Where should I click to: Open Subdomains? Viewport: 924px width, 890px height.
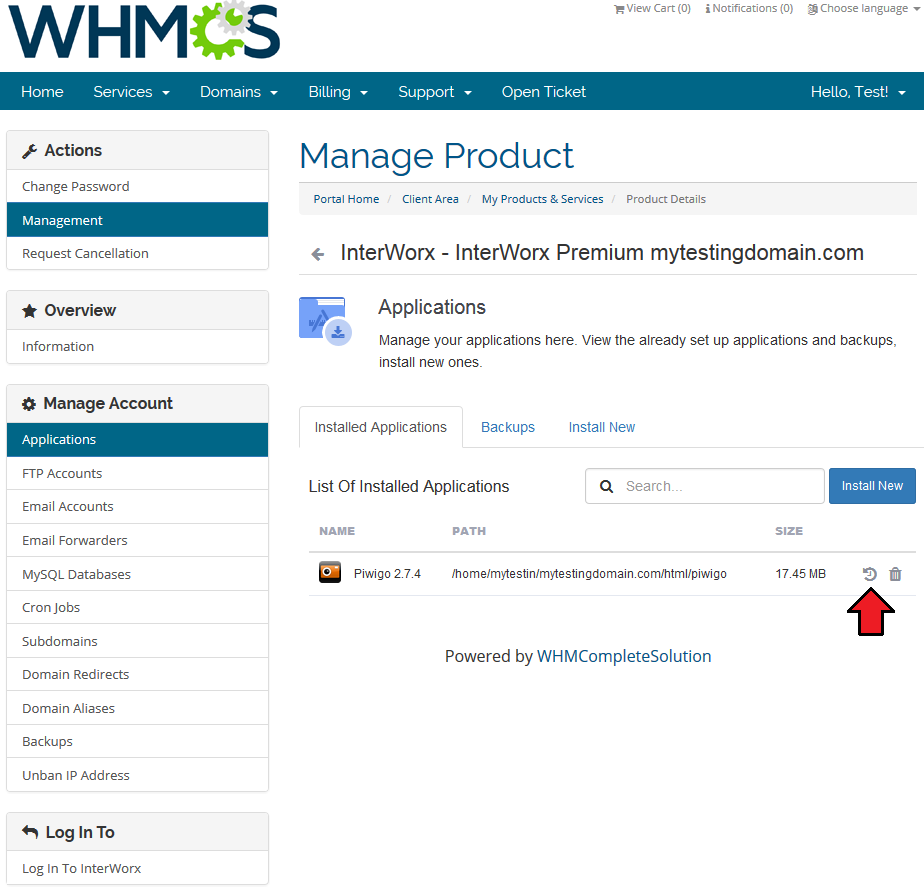point(137,641)
